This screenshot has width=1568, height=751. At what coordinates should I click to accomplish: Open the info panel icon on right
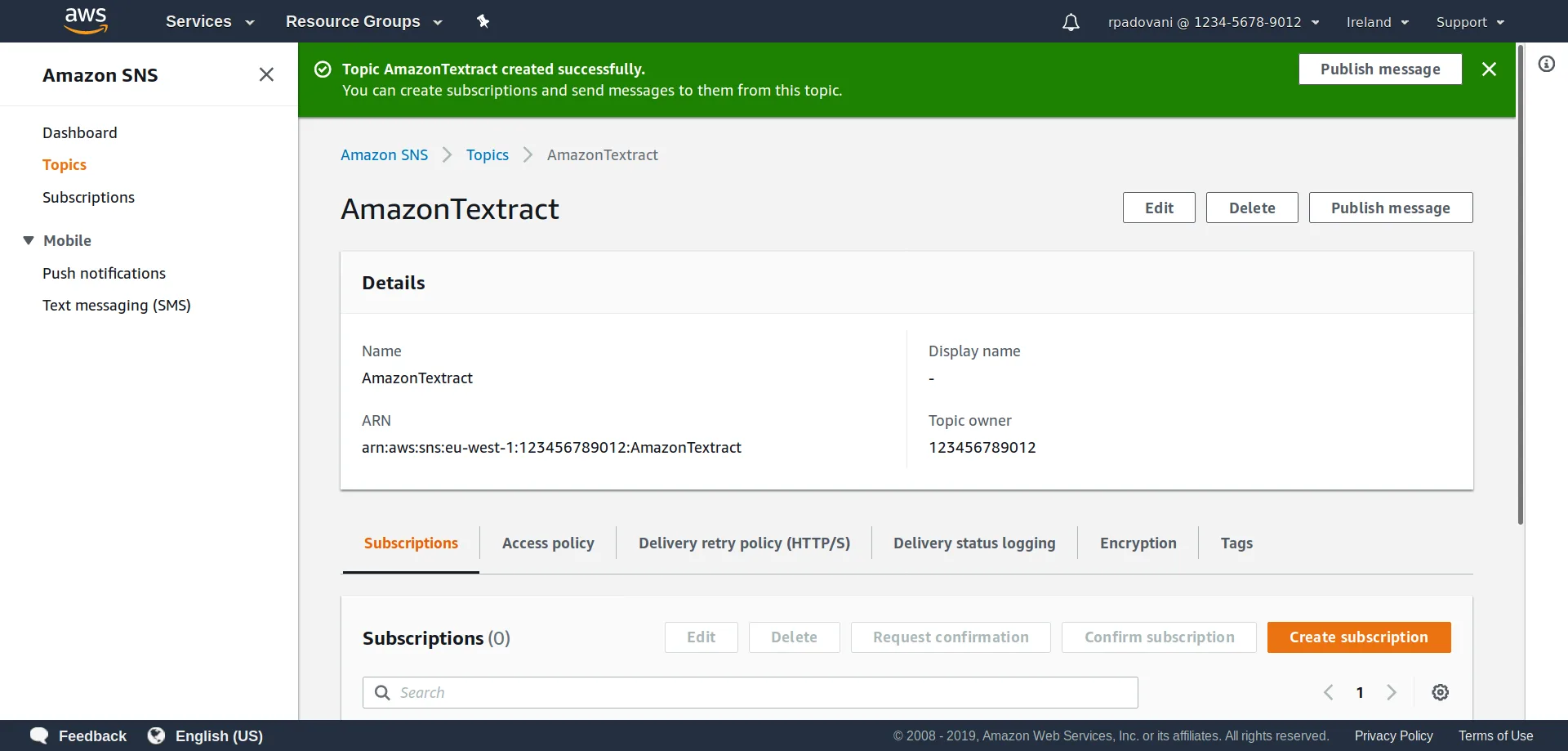click(x=1547, y=64)
